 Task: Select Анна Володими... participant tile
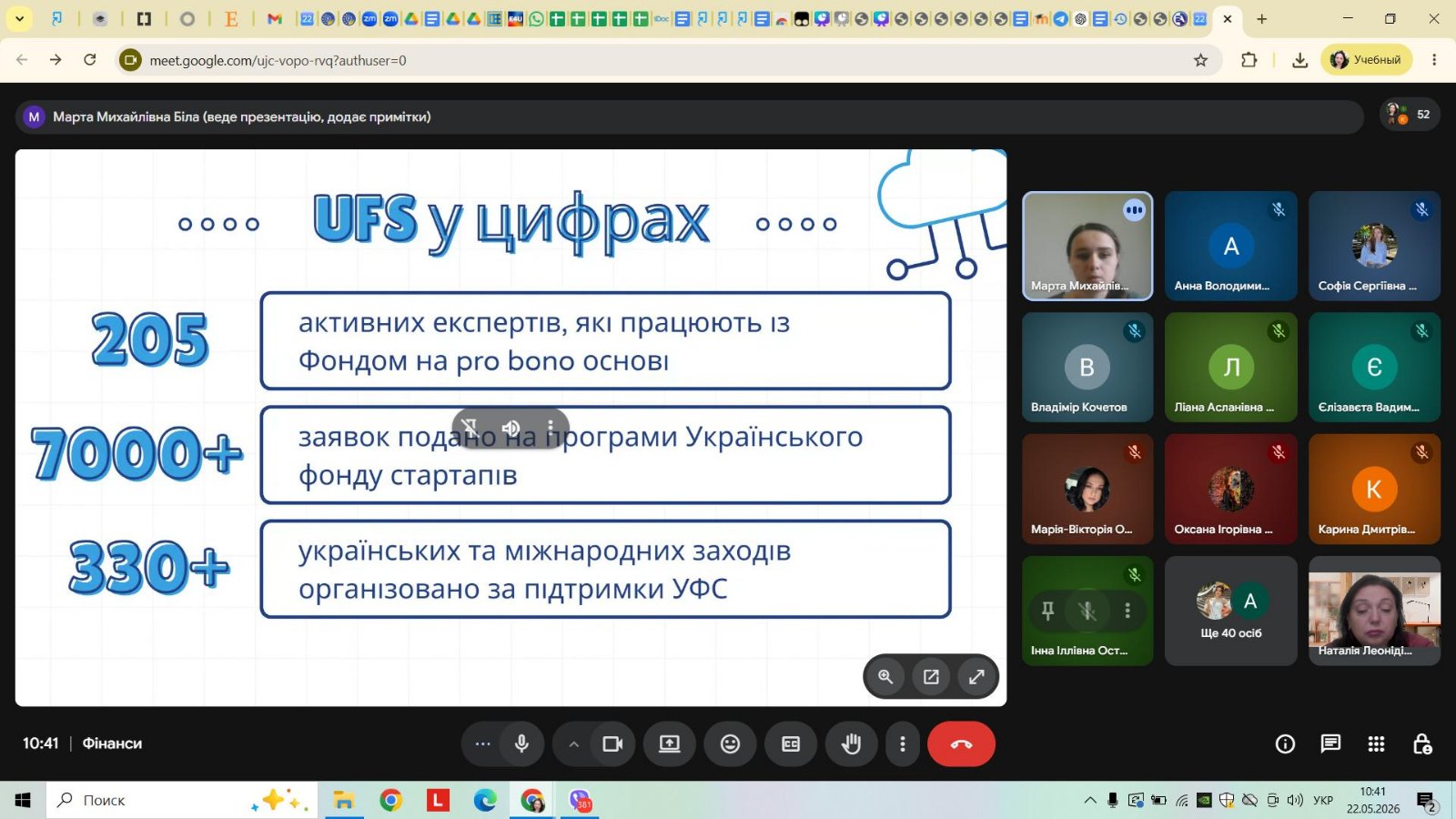point(1231,246)
